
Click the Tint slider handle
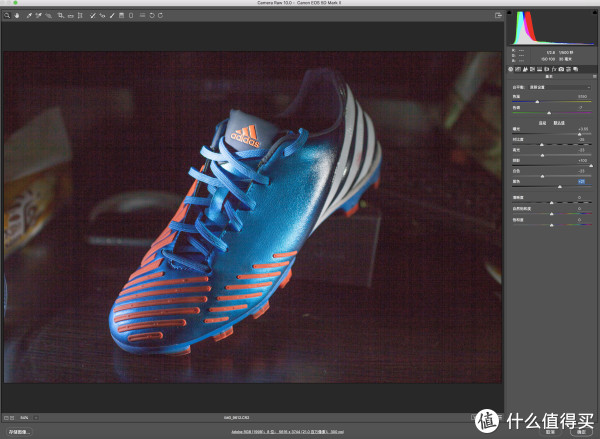(x=549, y=113)
